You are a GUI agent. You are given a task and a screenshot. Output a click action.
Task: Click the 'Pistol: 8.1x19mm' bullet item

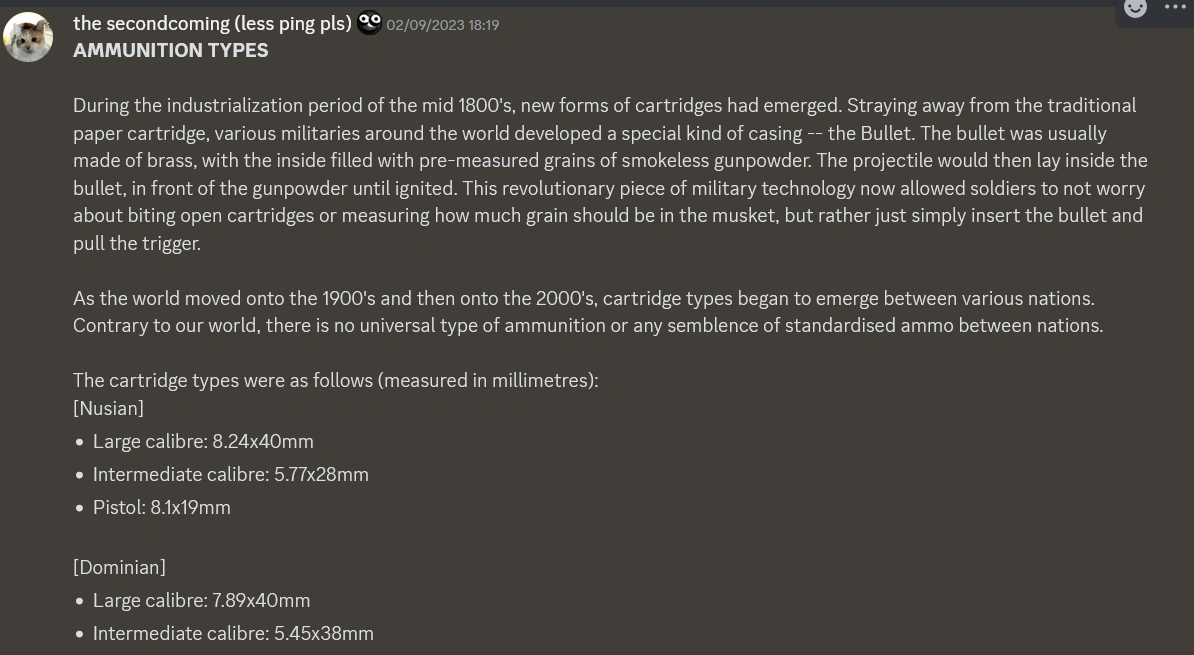click(x=161, y=507)
